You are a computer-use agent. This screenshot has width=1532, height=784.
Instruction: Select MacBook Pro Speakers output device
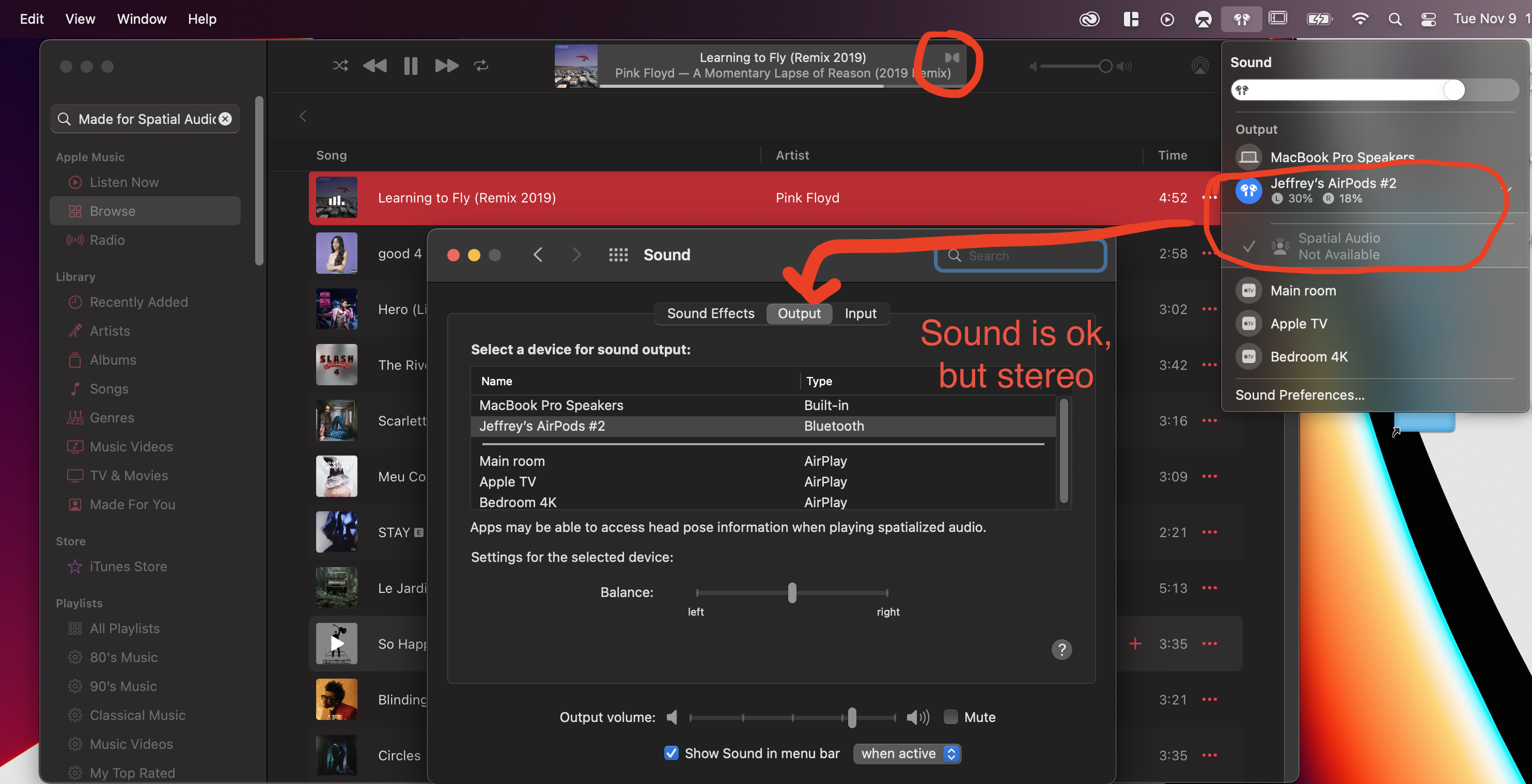[551, 405]
